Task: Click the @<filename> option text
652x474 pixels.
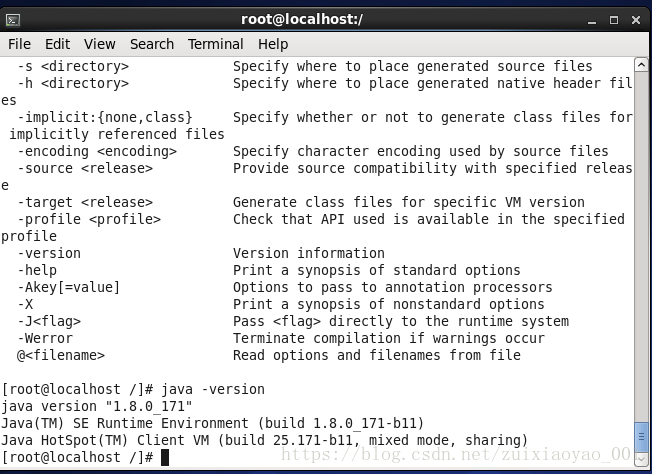Action: 61,356
